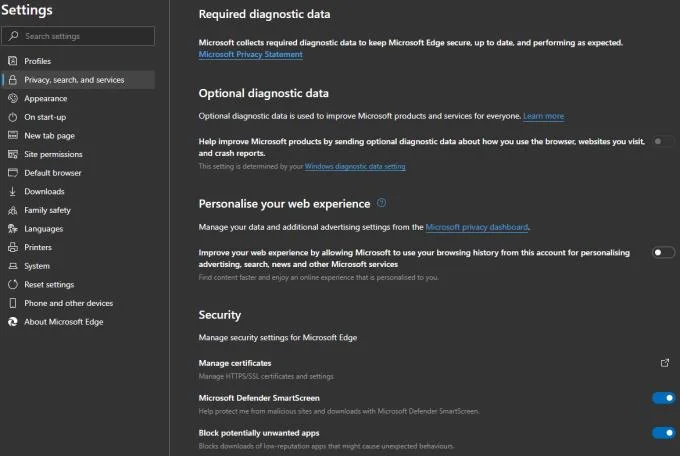
Task: Turn off Microsoft Defender SmartScreen toggle
Action: [x=663, y=398]
